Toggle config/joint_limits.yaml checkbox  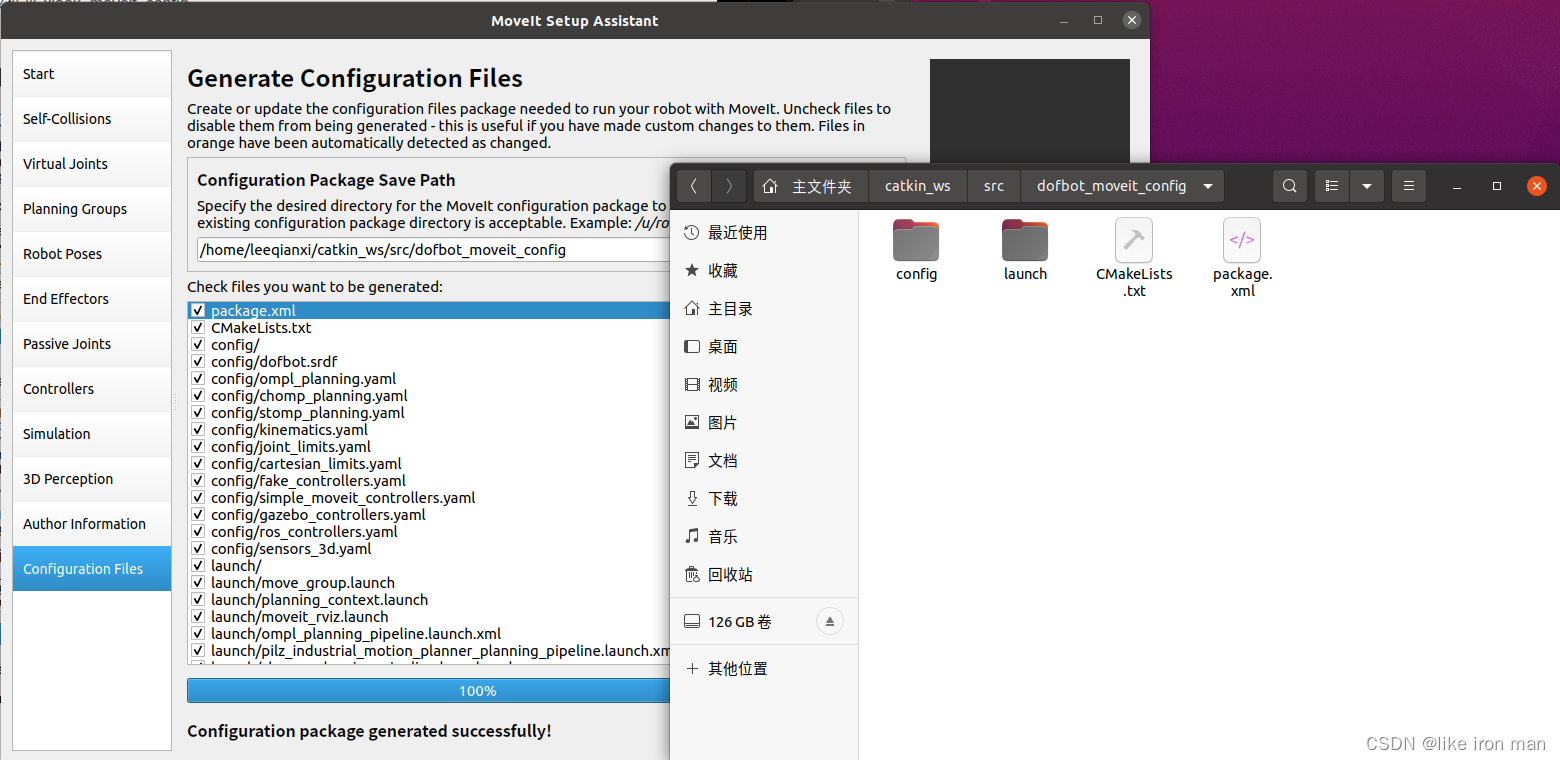[198, 447]
